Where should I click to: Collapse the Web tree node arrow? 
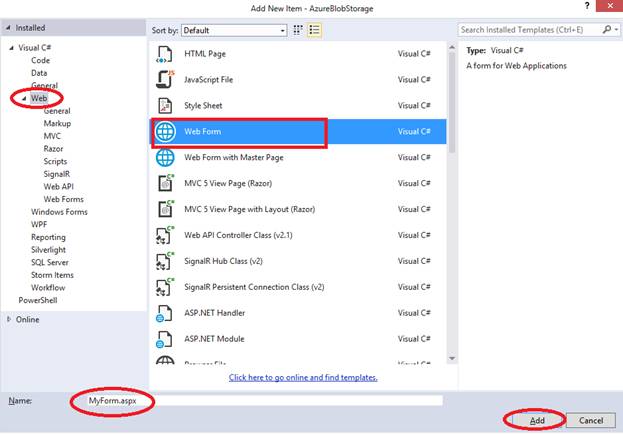(x=24, y=98)
